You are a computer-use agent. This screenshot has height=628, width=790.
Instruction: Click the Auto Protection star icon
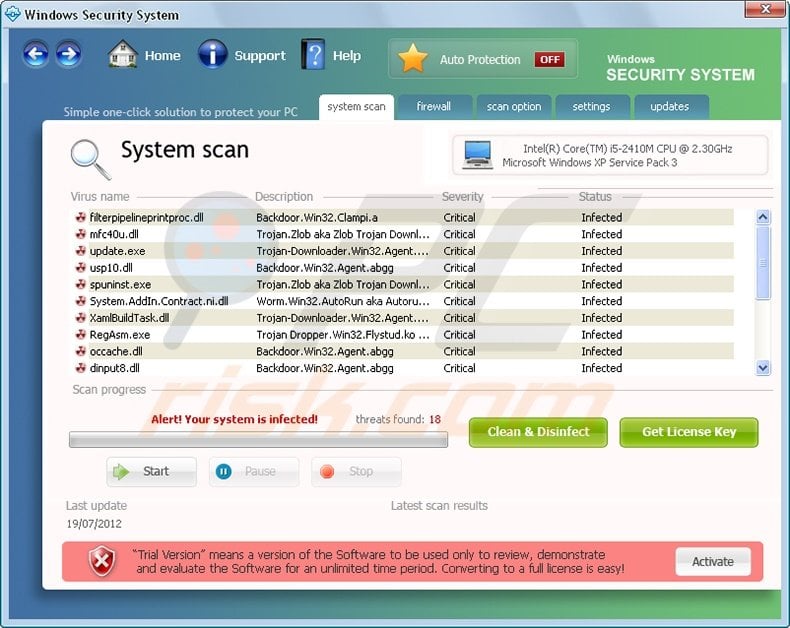point(413,58)
